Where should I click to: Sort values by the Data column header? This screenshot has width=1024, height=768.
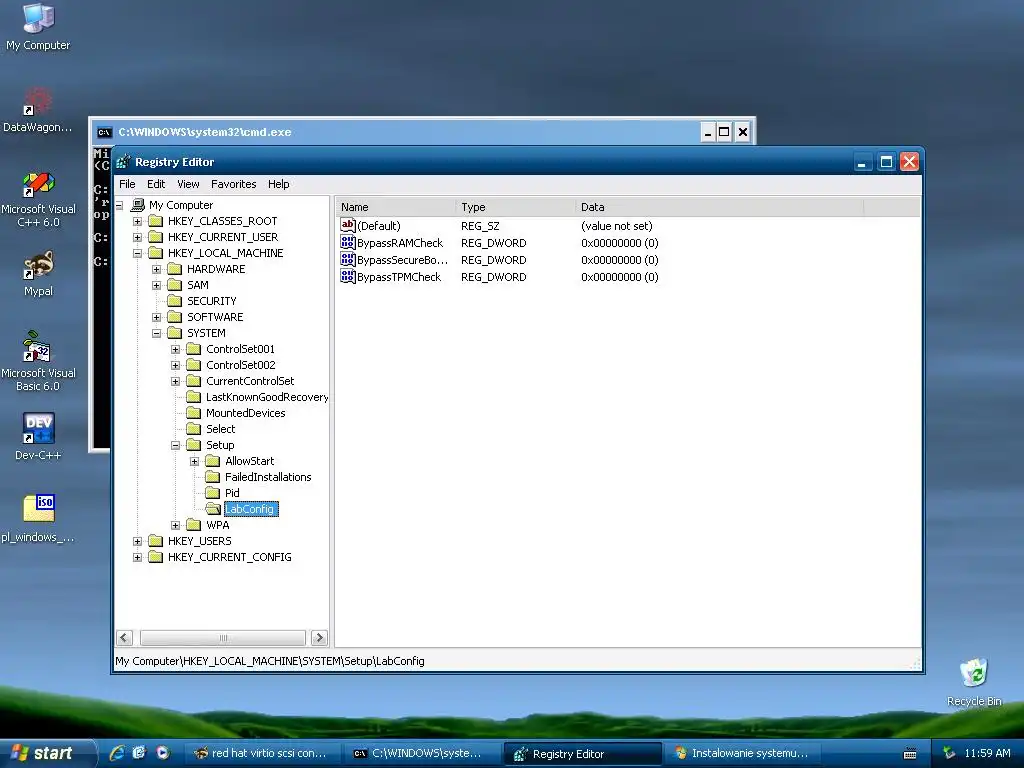720,207
